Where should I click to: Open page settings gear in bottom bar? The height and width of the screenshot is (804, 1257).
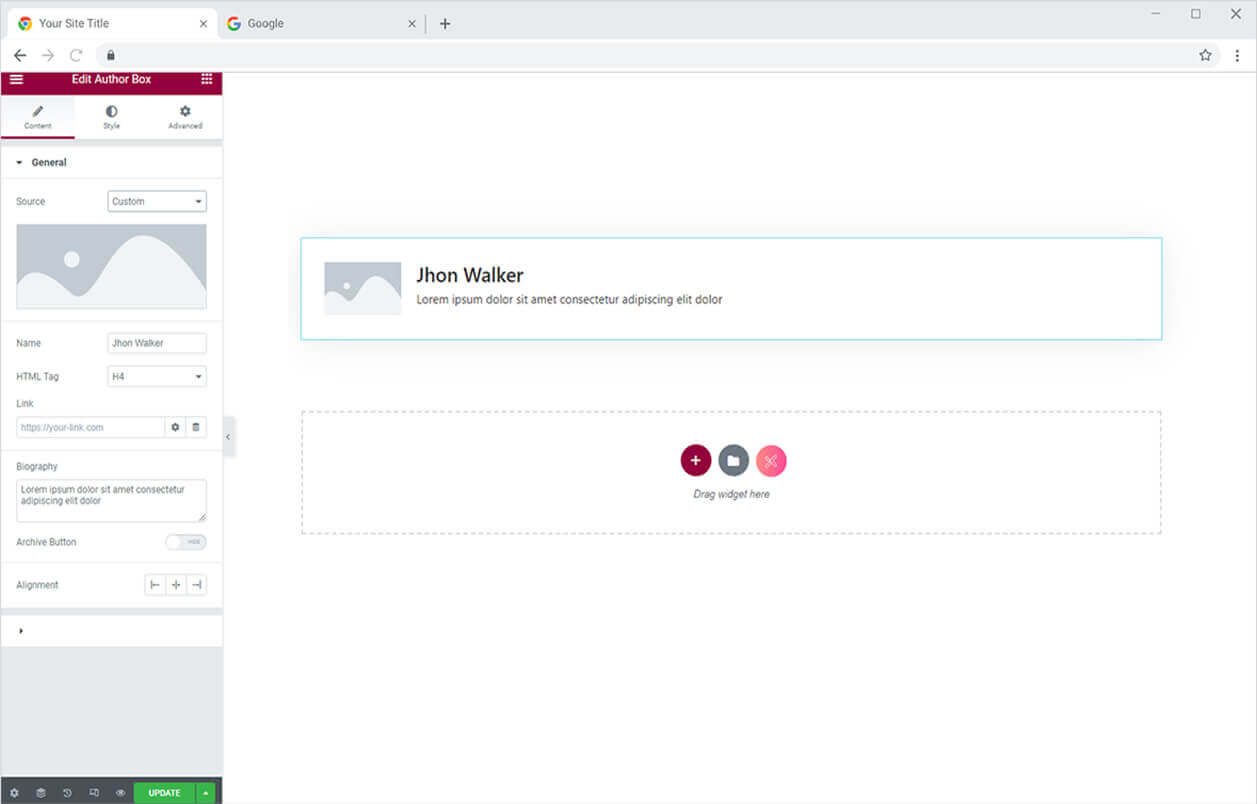tap(14, 793)
